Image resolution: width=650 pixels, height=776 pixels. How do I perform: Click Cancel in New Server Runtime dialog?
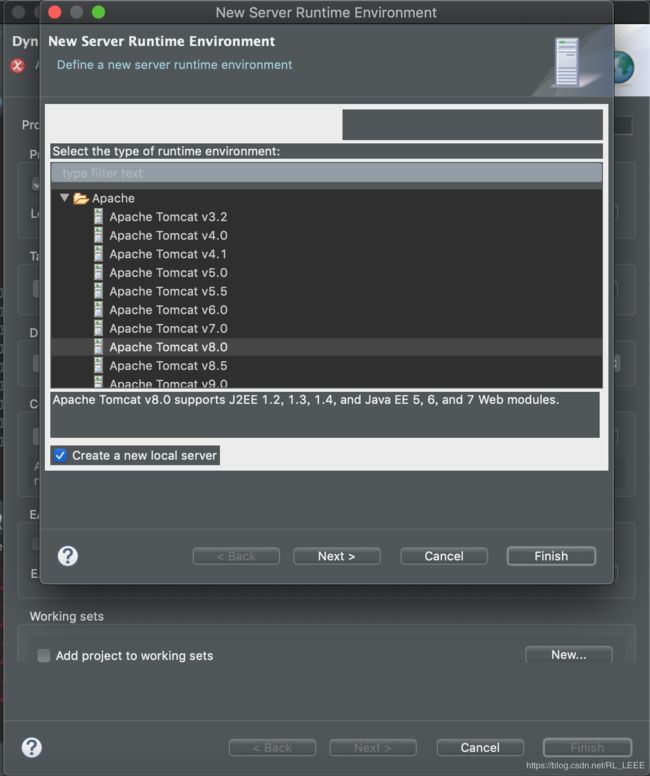point(444,556)
